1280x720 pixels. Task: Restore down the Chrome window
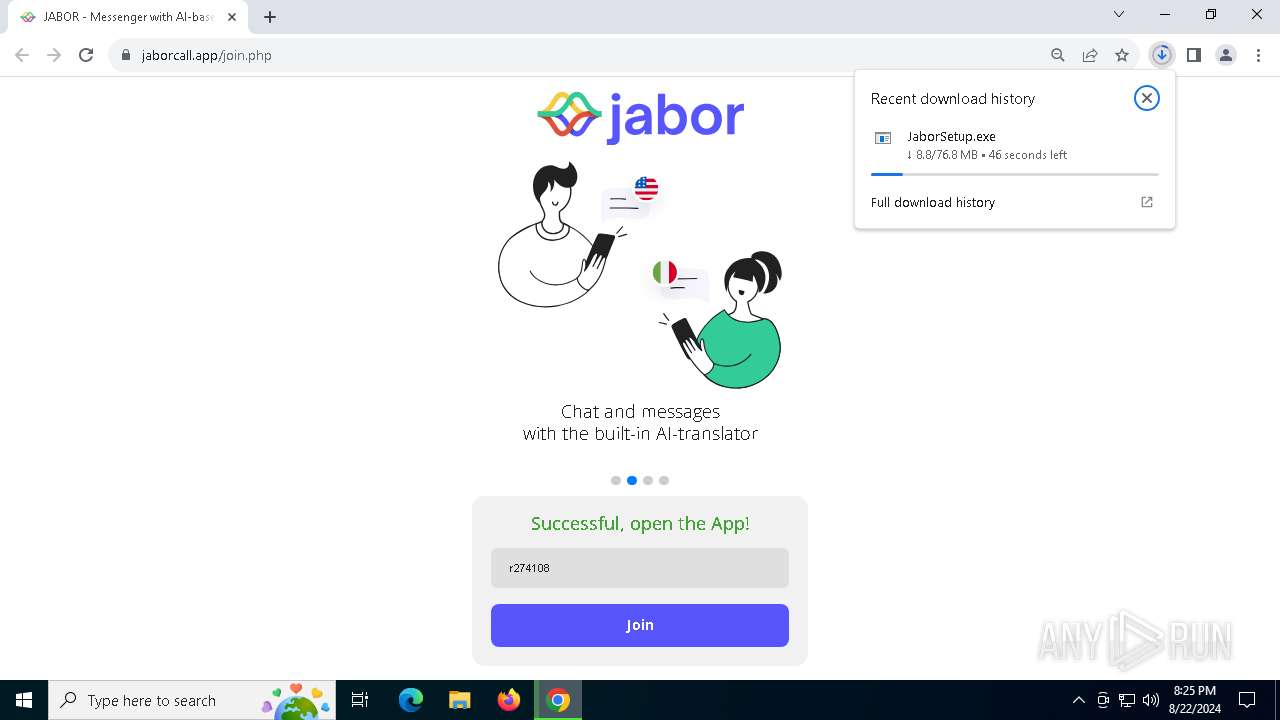[1211, 14]
